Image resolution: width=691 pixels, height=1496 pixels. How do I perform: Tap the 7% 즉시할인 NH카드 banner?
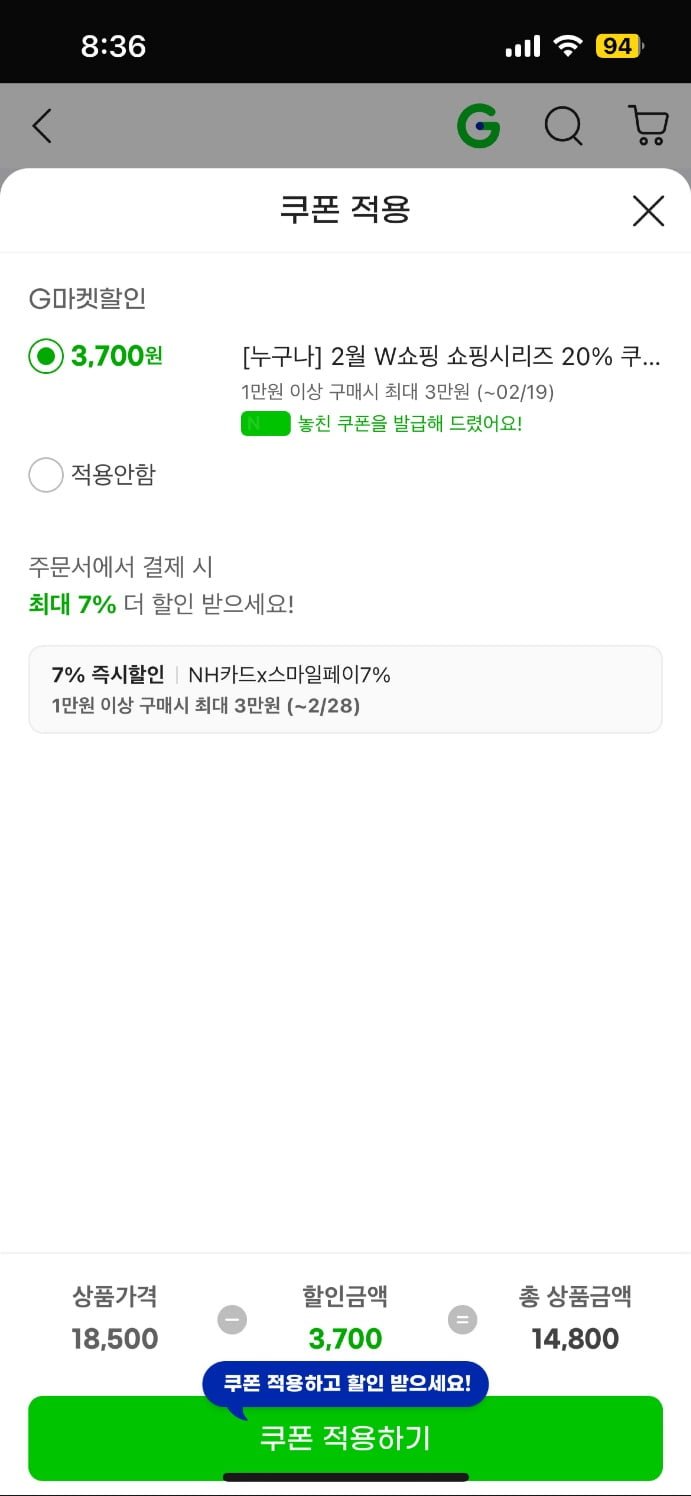pyautogui.click(x=345, y=689)
